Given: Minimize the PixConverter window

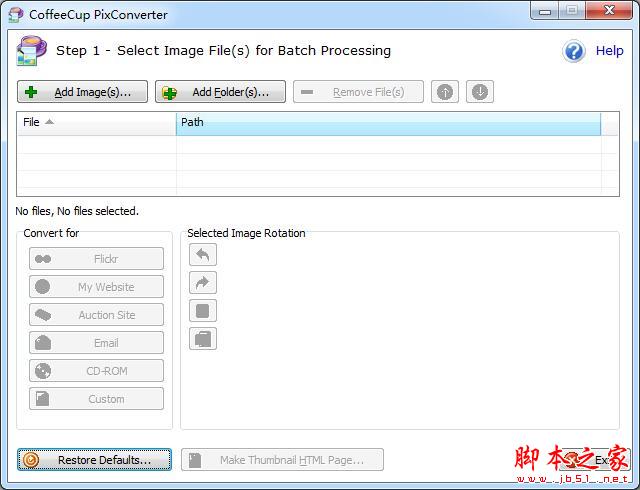Looking at the screenshot, I should point(544,11).
